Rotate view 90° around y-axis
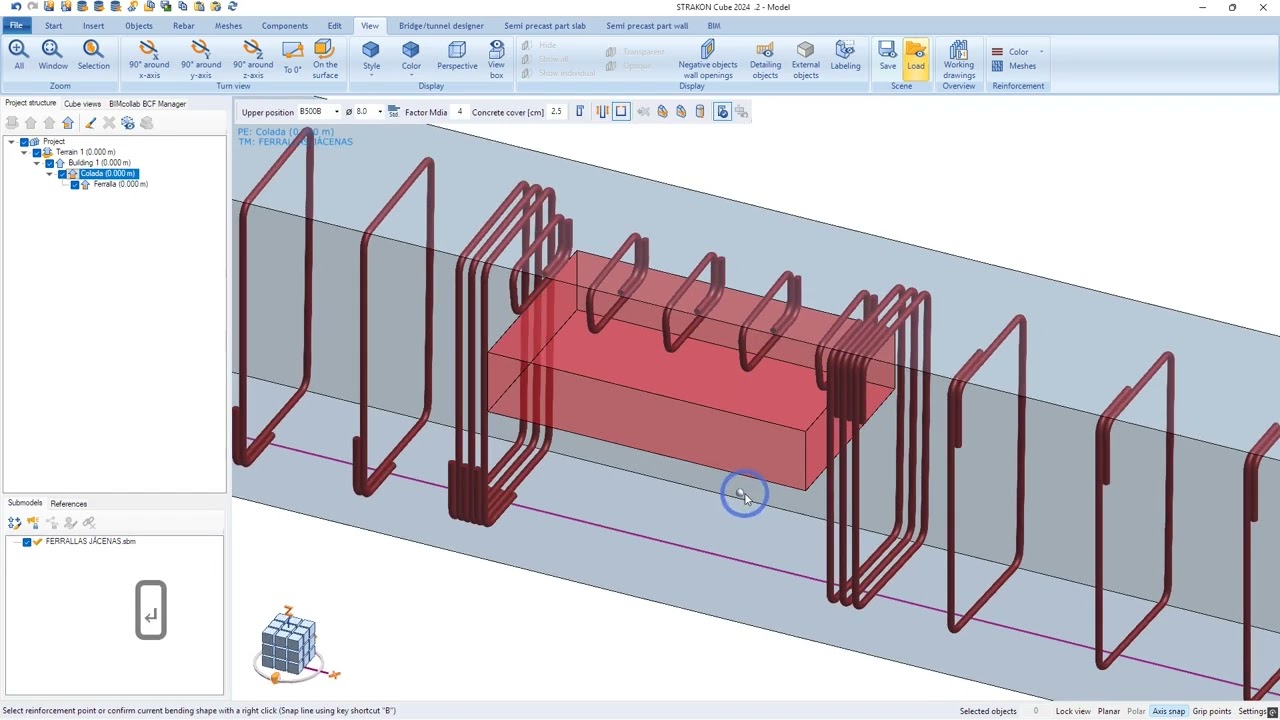The height and width of the screenshot is (720, 1280). click(x=201, y=59)
